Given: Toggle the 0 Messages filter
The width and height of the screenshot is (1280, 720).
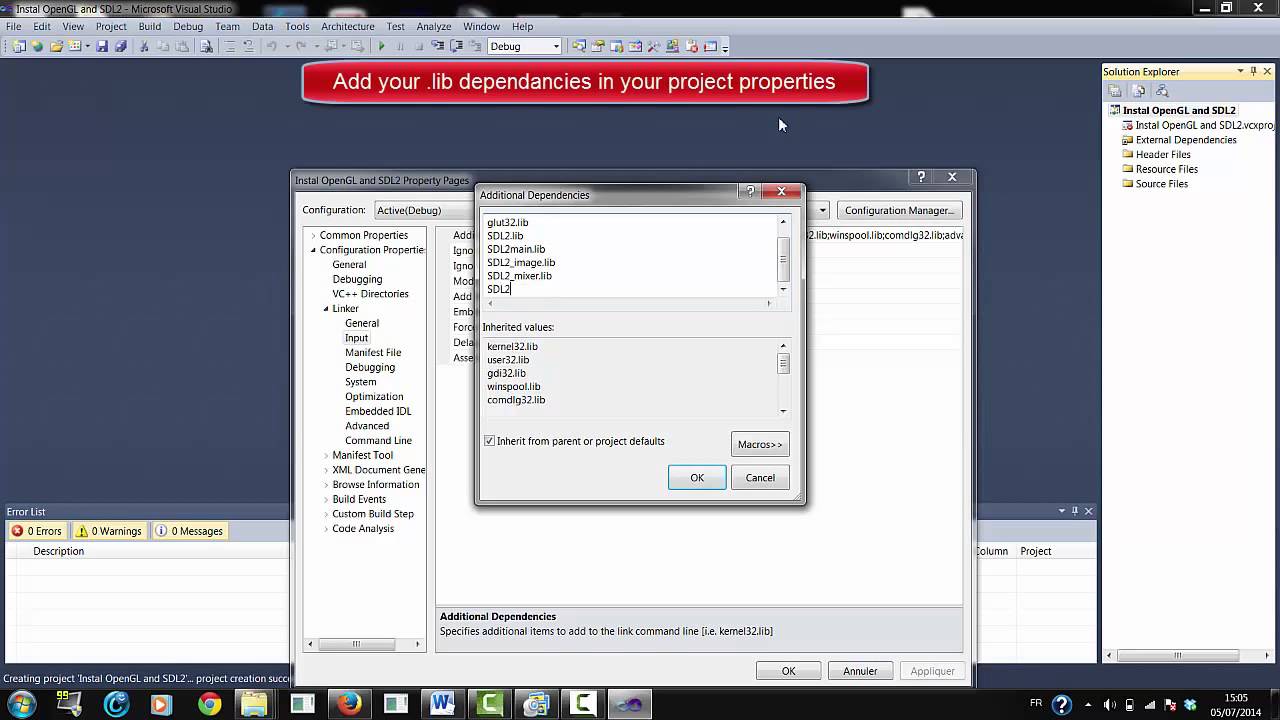Looking at the screenshot, I should 190,531.
